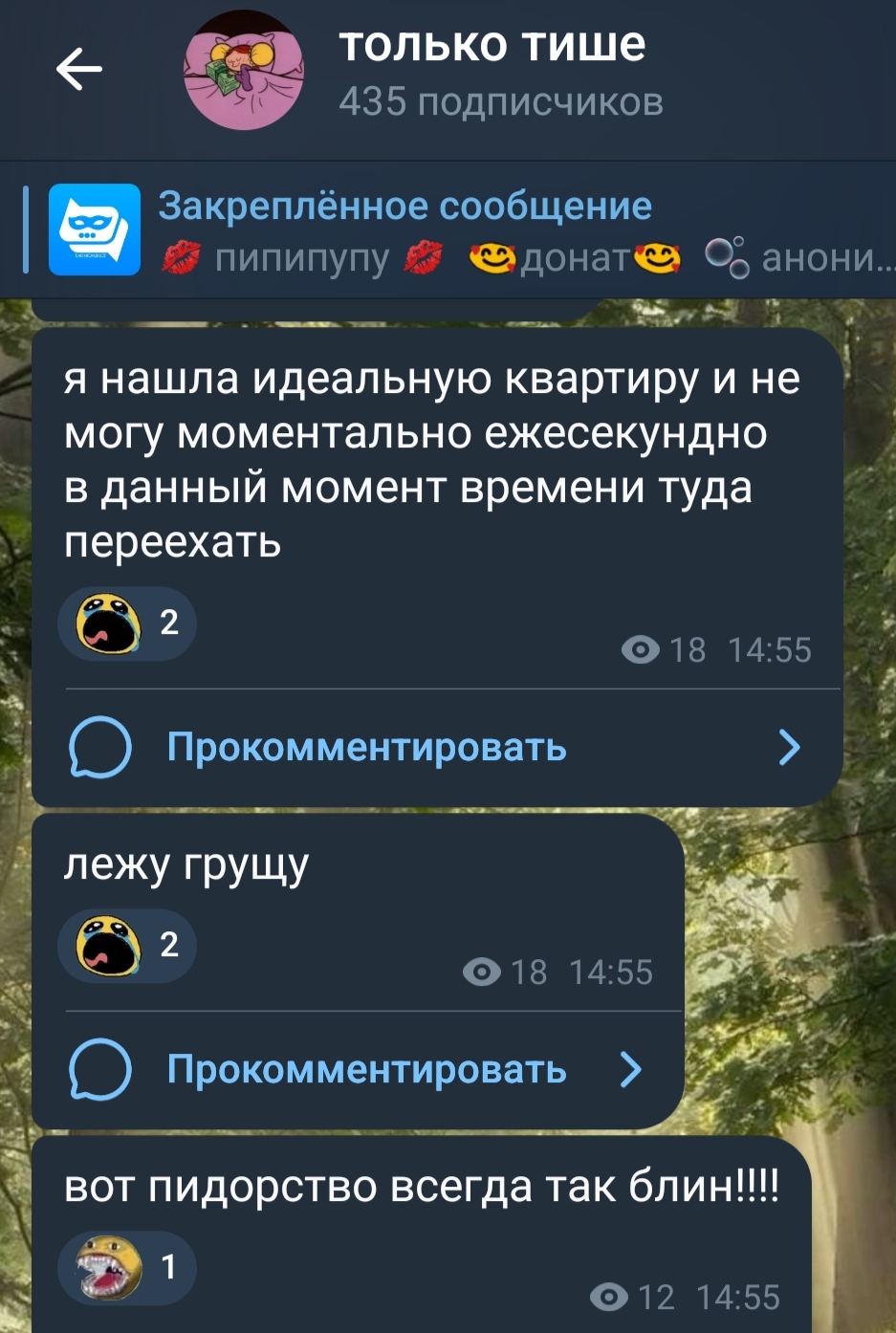Toggle crying emoji reaction on "лежу грущу"
Screen dimensions: 896x1333
pyautogui.click(x=127, y=946)
